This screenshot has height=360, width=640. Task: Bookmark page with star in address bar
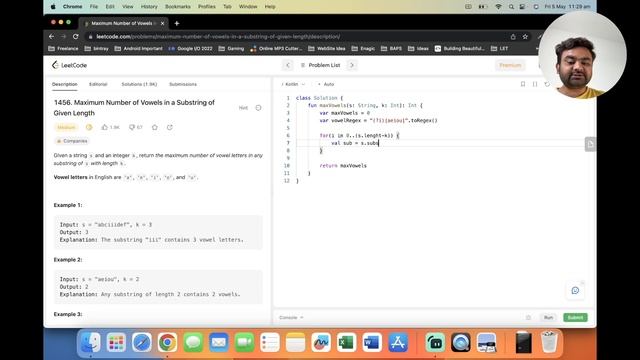[x=525, y=36]
